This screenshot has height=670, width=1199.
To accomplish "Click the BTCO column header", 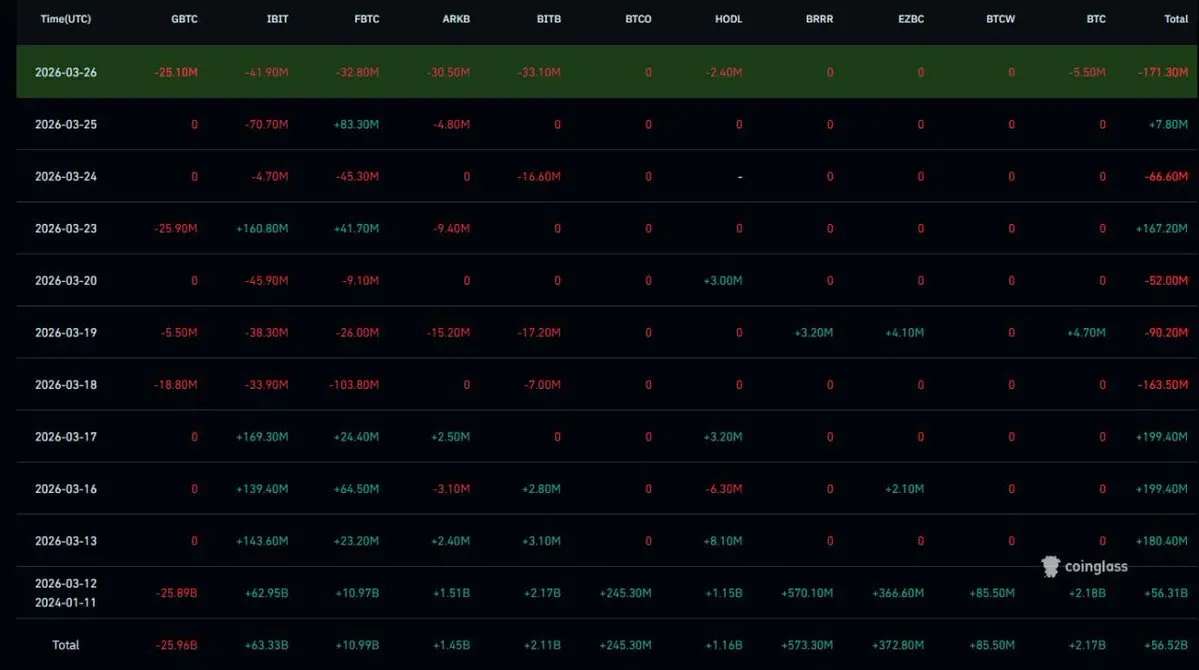I will [638, 19].
